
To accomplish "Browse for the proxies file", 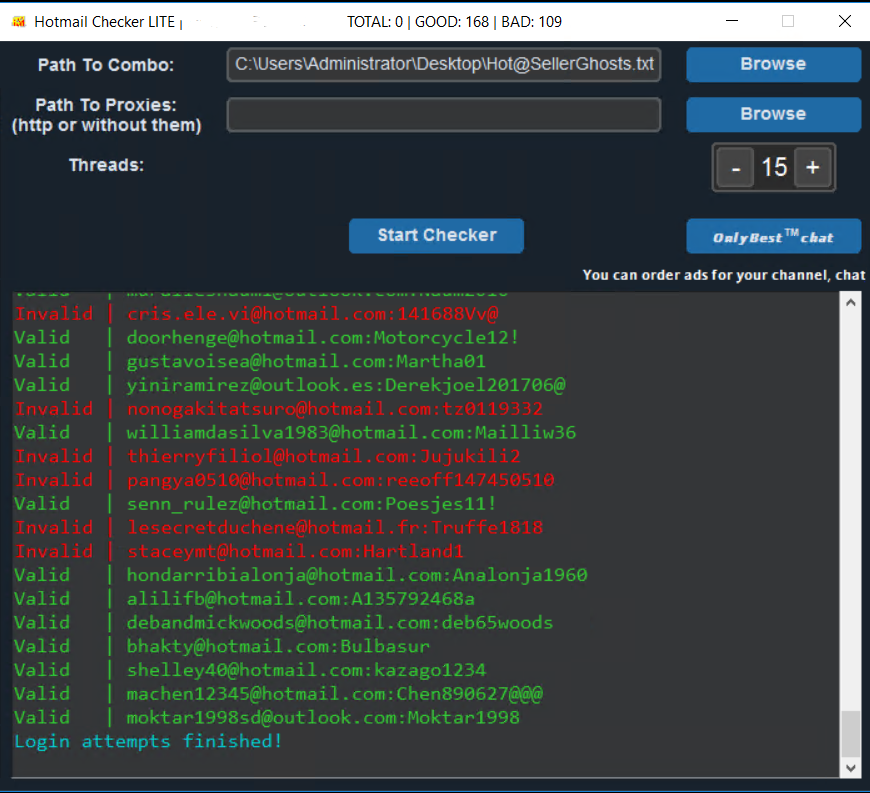I will (x=772, y=114).
